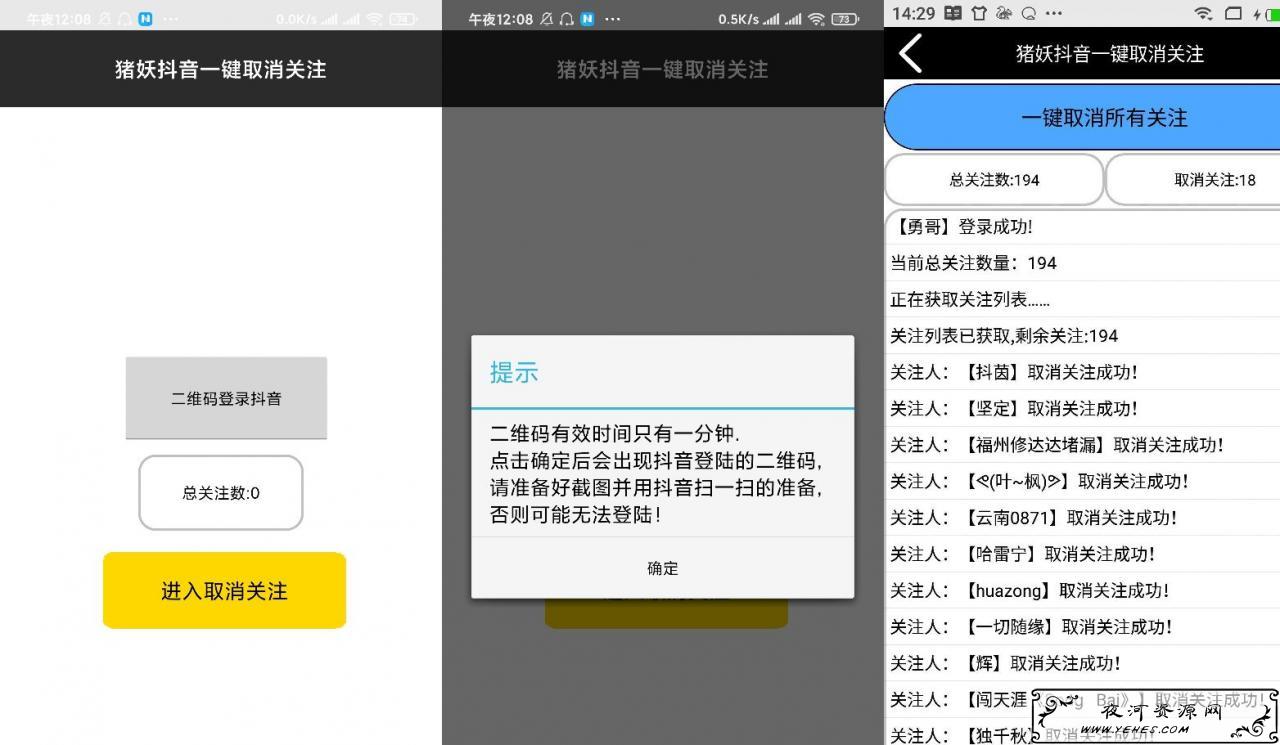The image size is (1280, 745).
Task: Tap the blue N app icon in the left status bar
Action: [146, 18]
